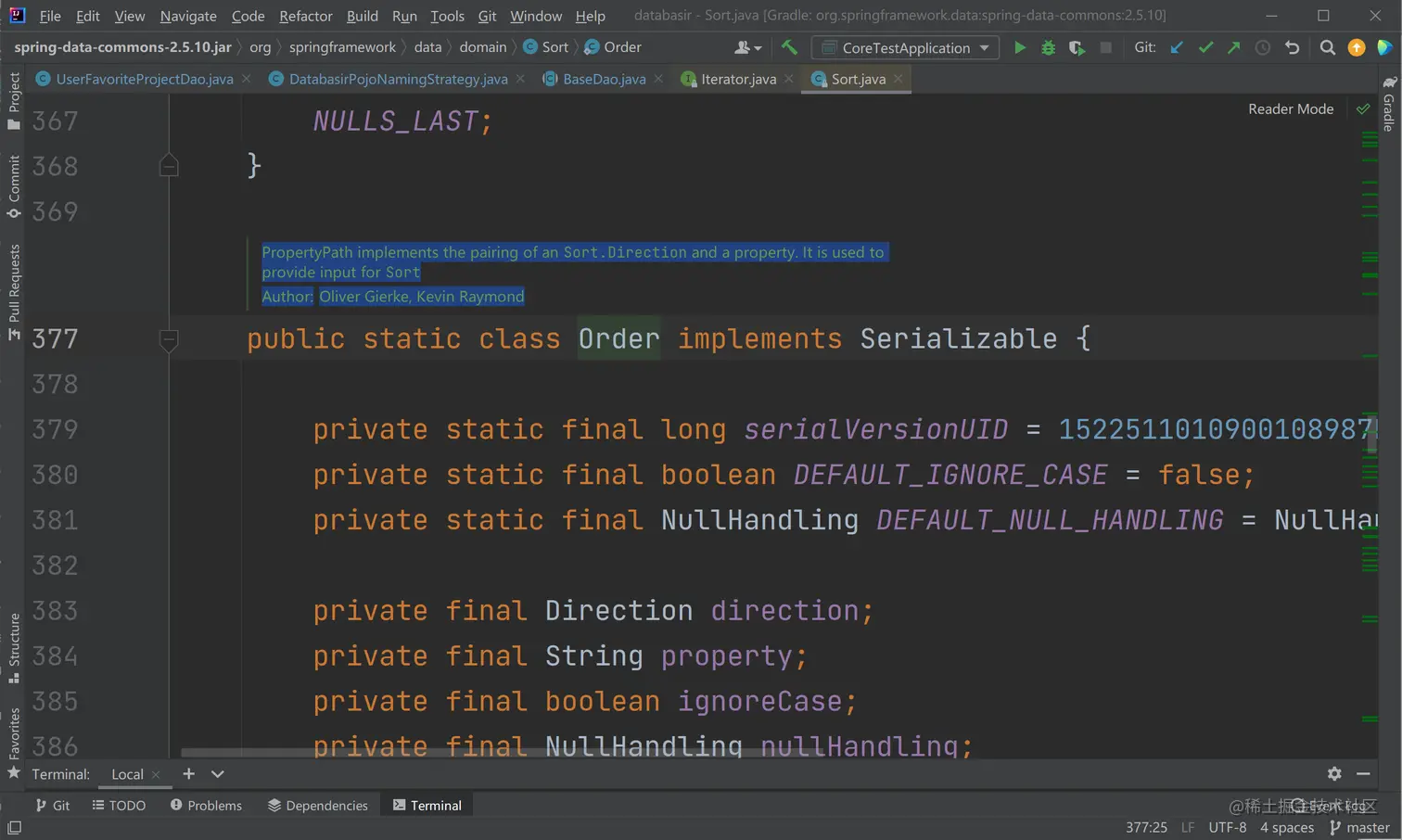Open the Tools menu
The image size is (1402, 840).
point(447,16)
